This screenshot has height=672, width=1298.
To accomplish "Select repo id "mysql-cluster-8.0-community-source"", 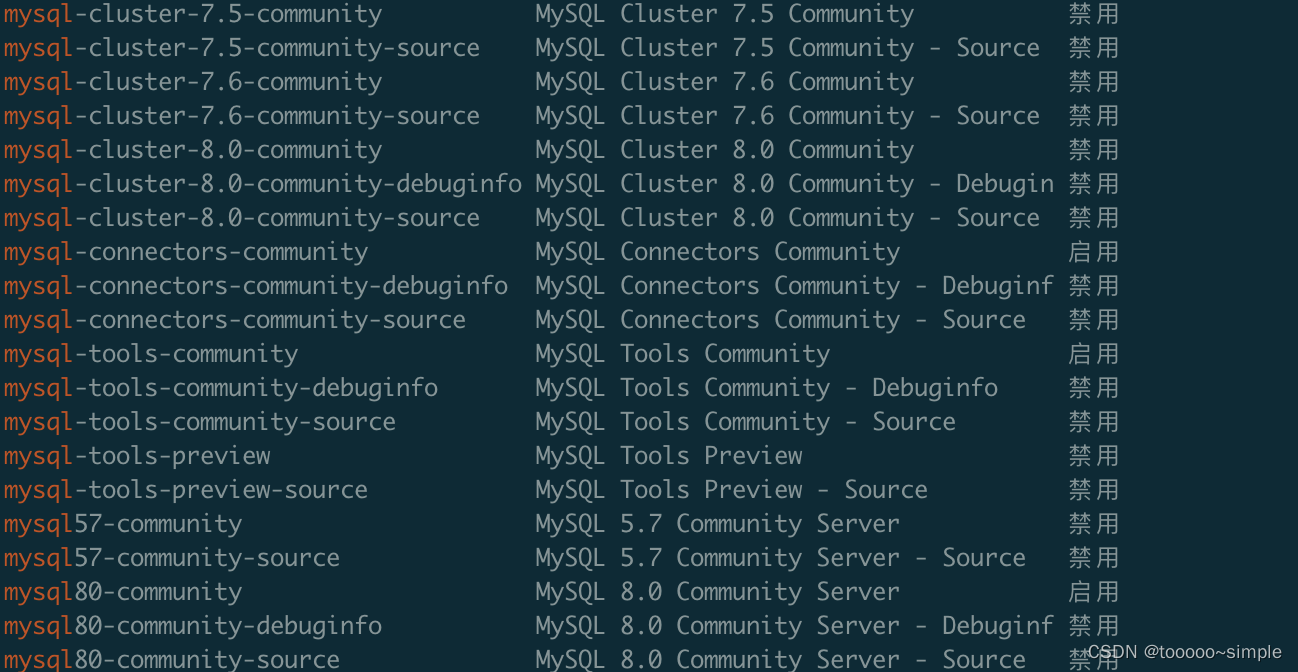I will coord(241,218).
